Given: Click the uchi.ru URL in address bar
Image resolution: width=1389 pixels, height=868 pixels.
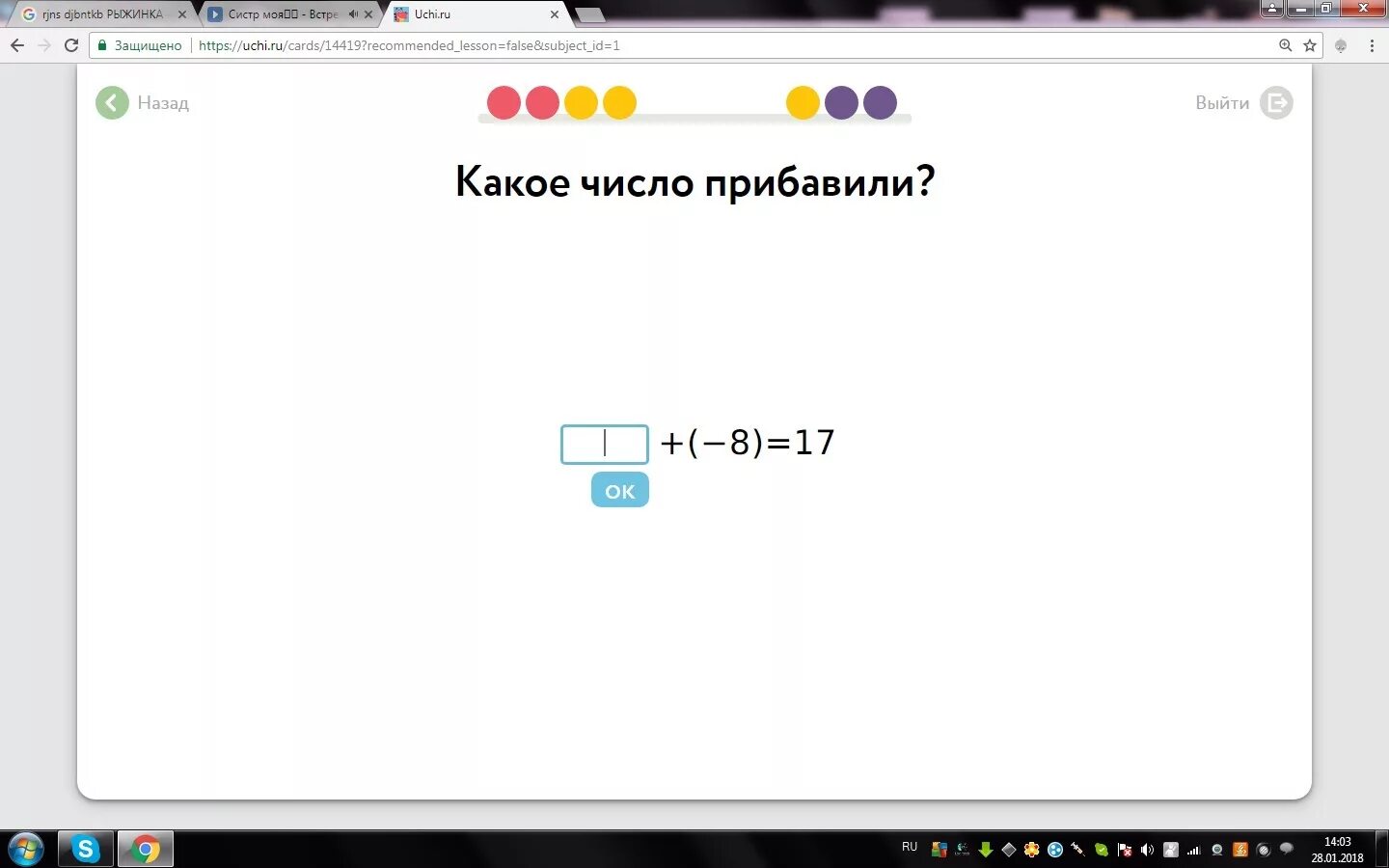Looking at the screenshot, I should [x=409, y=45].
